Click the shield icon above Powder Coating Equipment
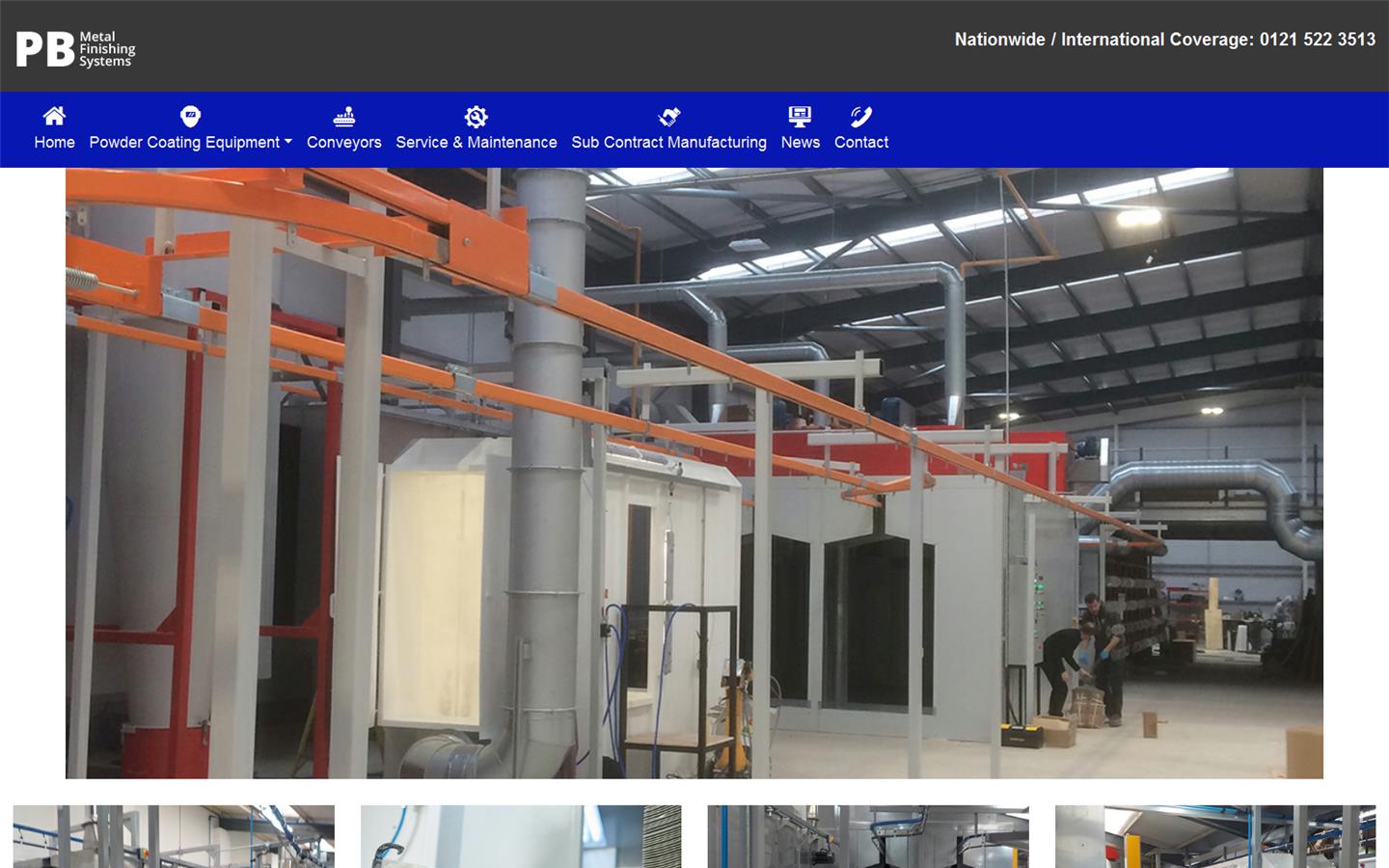Viewport: 1389px width, 868px height. pyautogui.click(x=191, y=114)
